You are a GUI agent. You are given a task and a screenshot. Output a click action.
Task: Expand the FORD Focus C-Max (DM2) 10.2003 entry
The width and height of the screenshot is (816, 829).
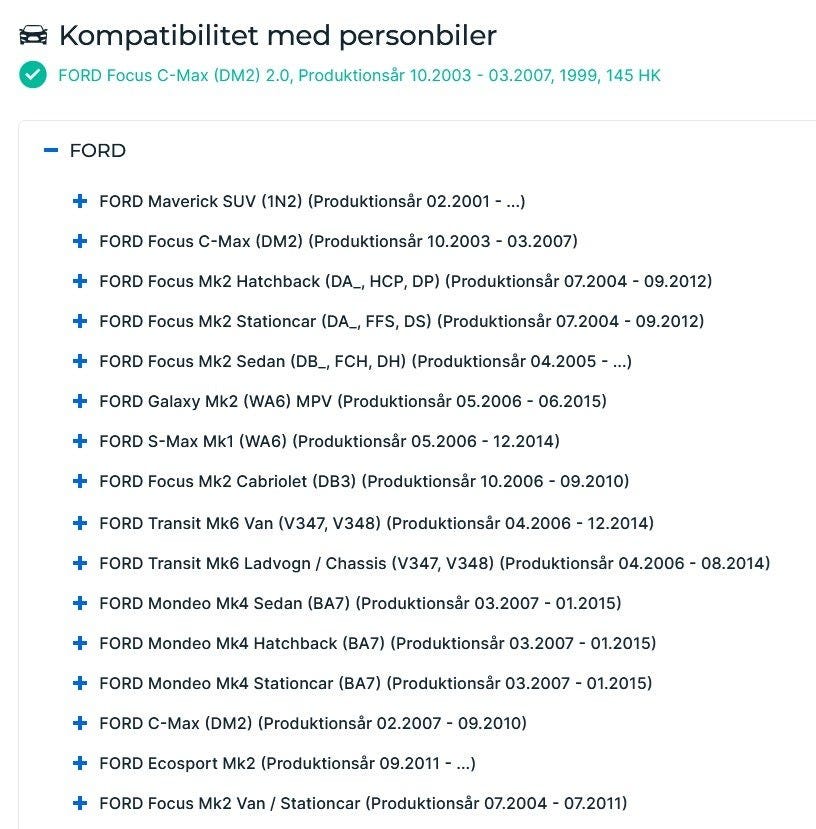tap(81, 241)
